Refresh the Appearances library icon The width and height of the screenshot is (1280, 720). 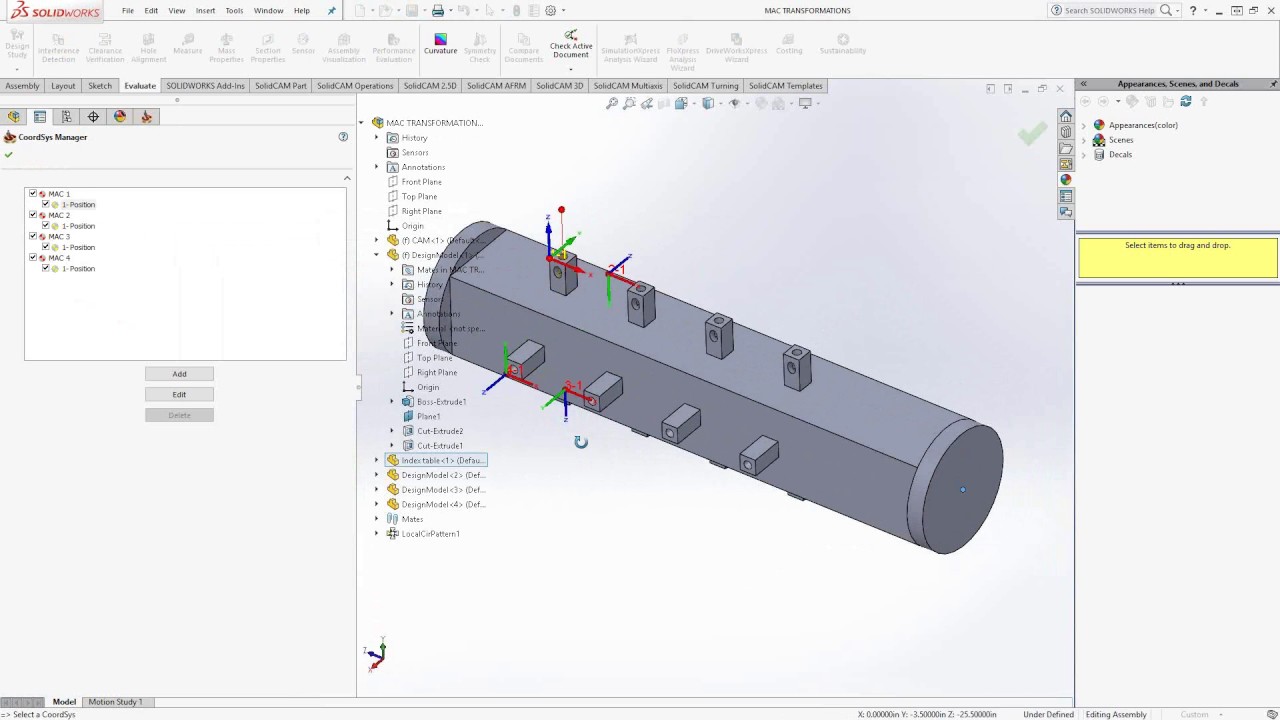(1186, 101)
